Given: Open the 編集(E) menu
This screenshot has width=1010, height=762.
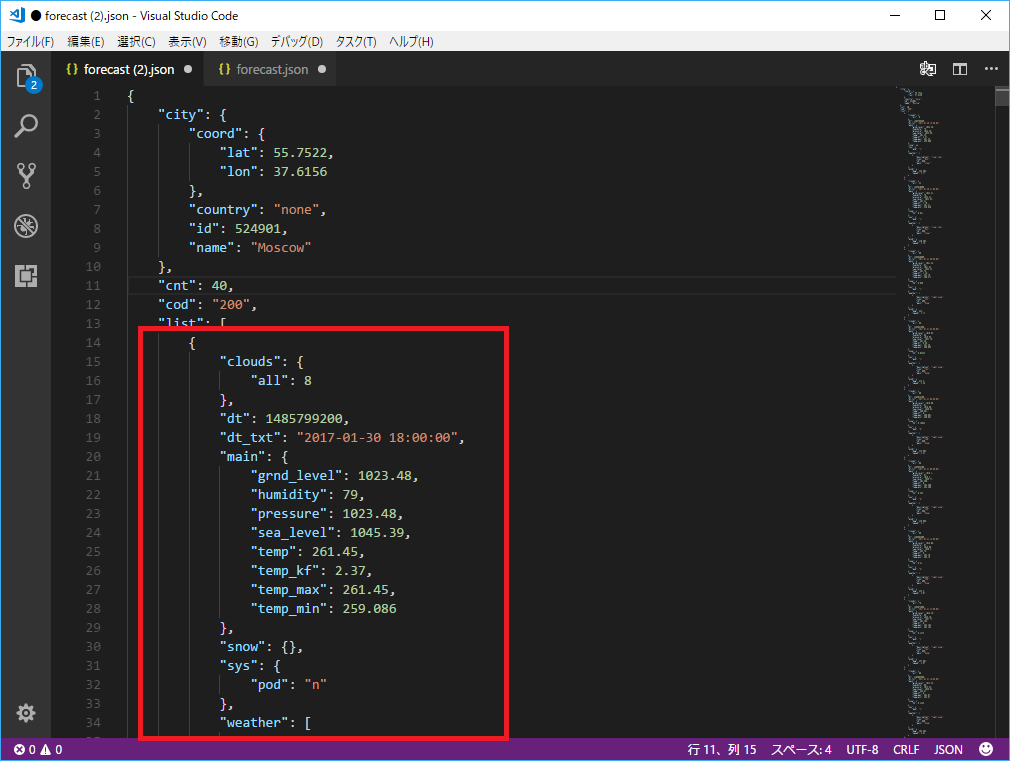Looking at the screenshot, I should tap(86, 42).
